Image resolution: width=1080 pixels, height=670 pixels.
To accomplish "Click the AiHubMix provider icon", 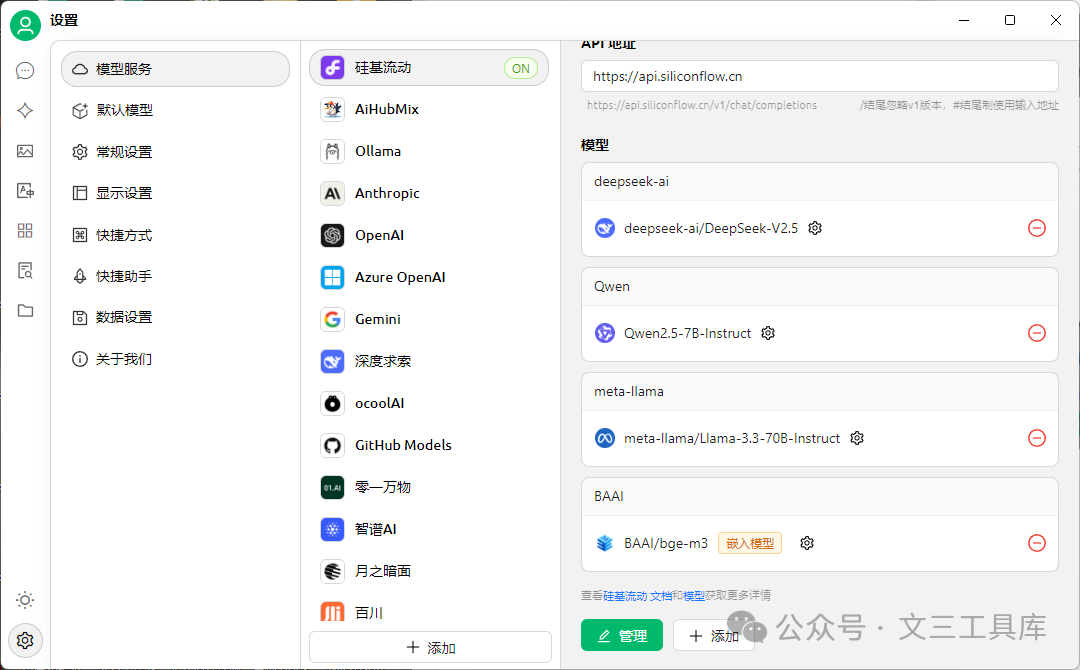I will tap(333, 109).
